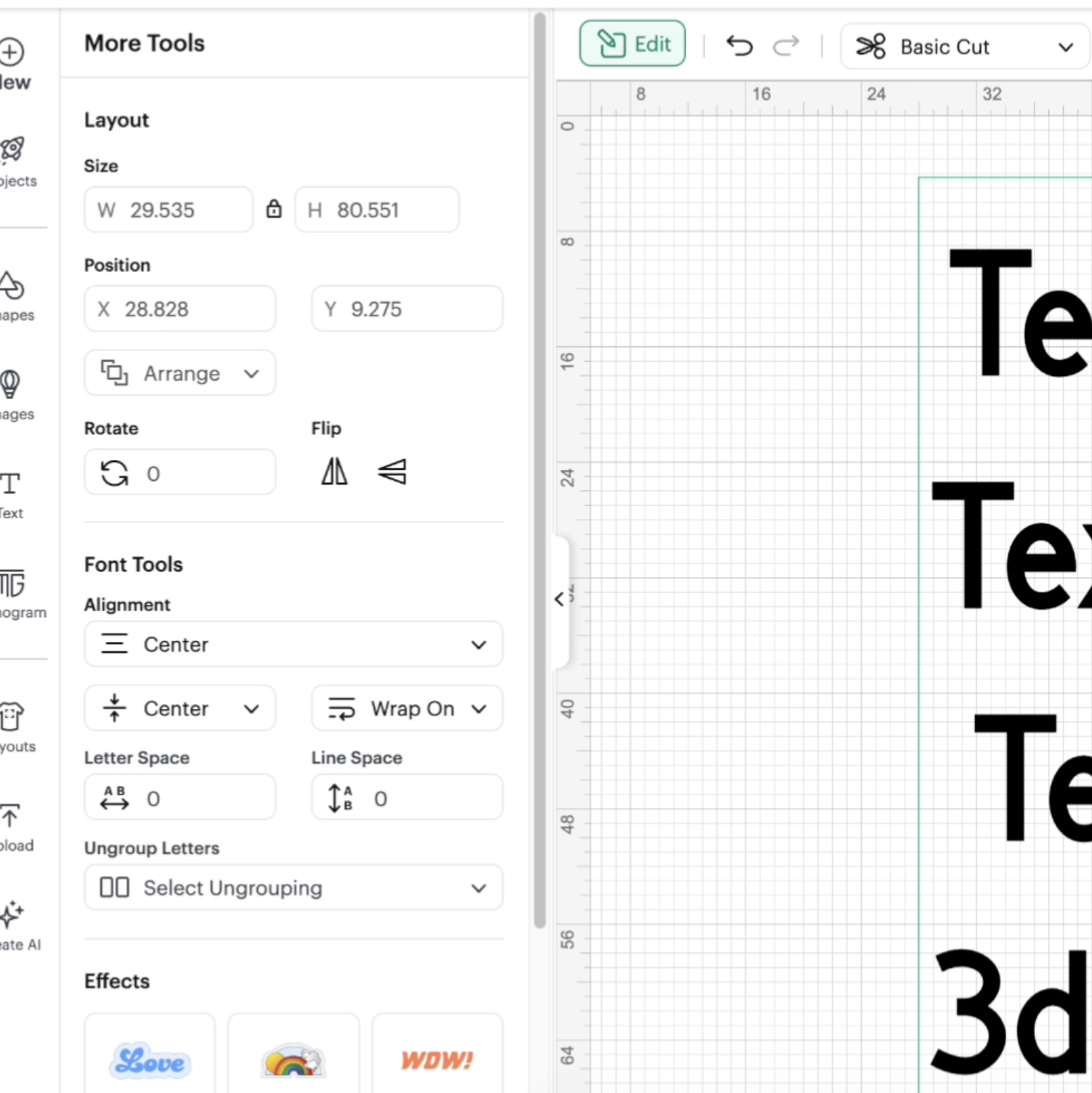Screen dimensions: 1092x1093
Task: Click the redo arrow icon
Action: [786, 47]
